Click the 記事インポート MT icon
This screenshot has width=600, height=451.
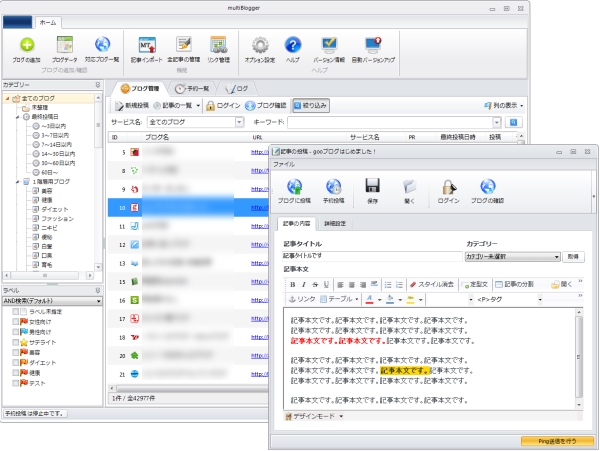147,45
